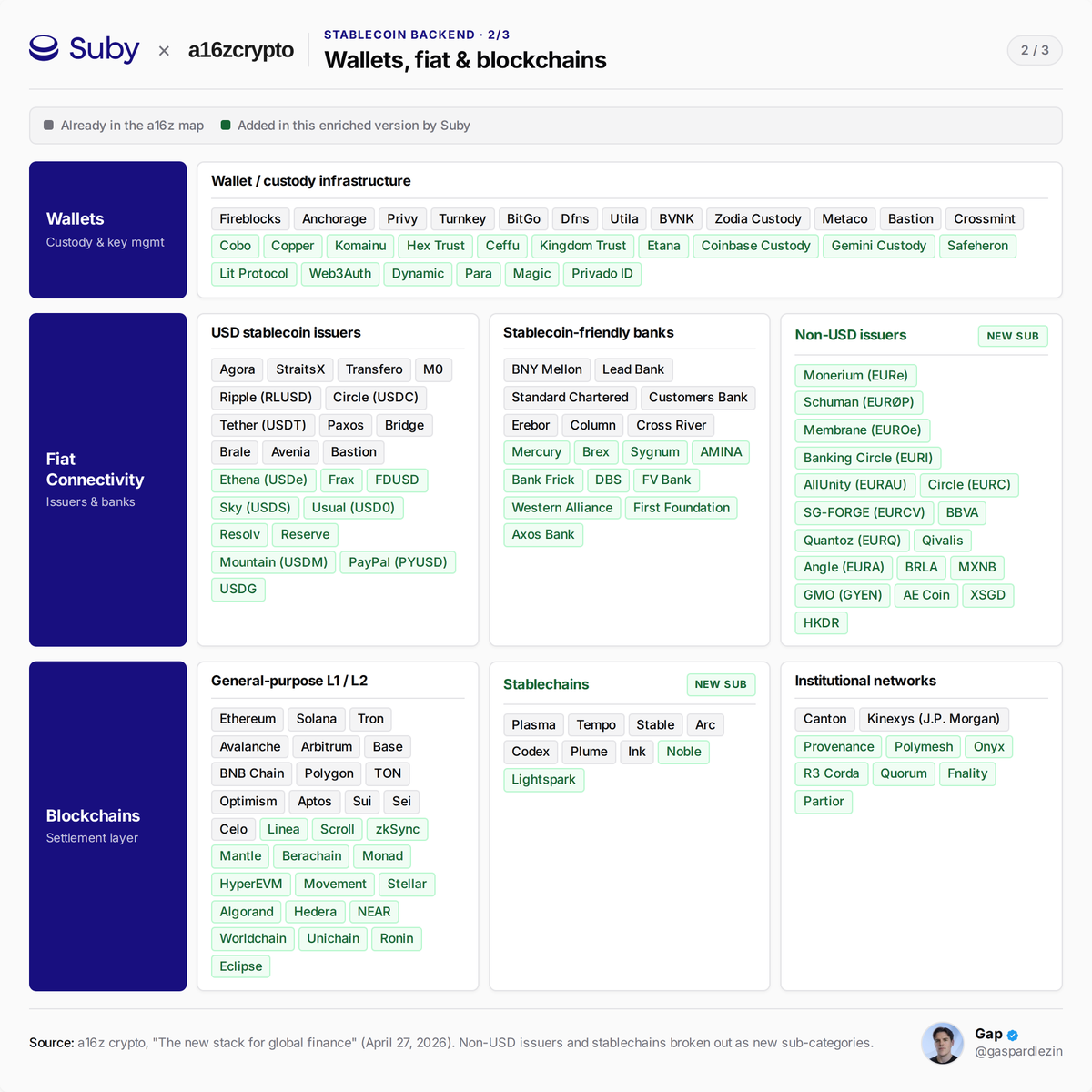Click the zkSync tag
This screenshot has height=1092, width=1092.
[x=398, y=829]
